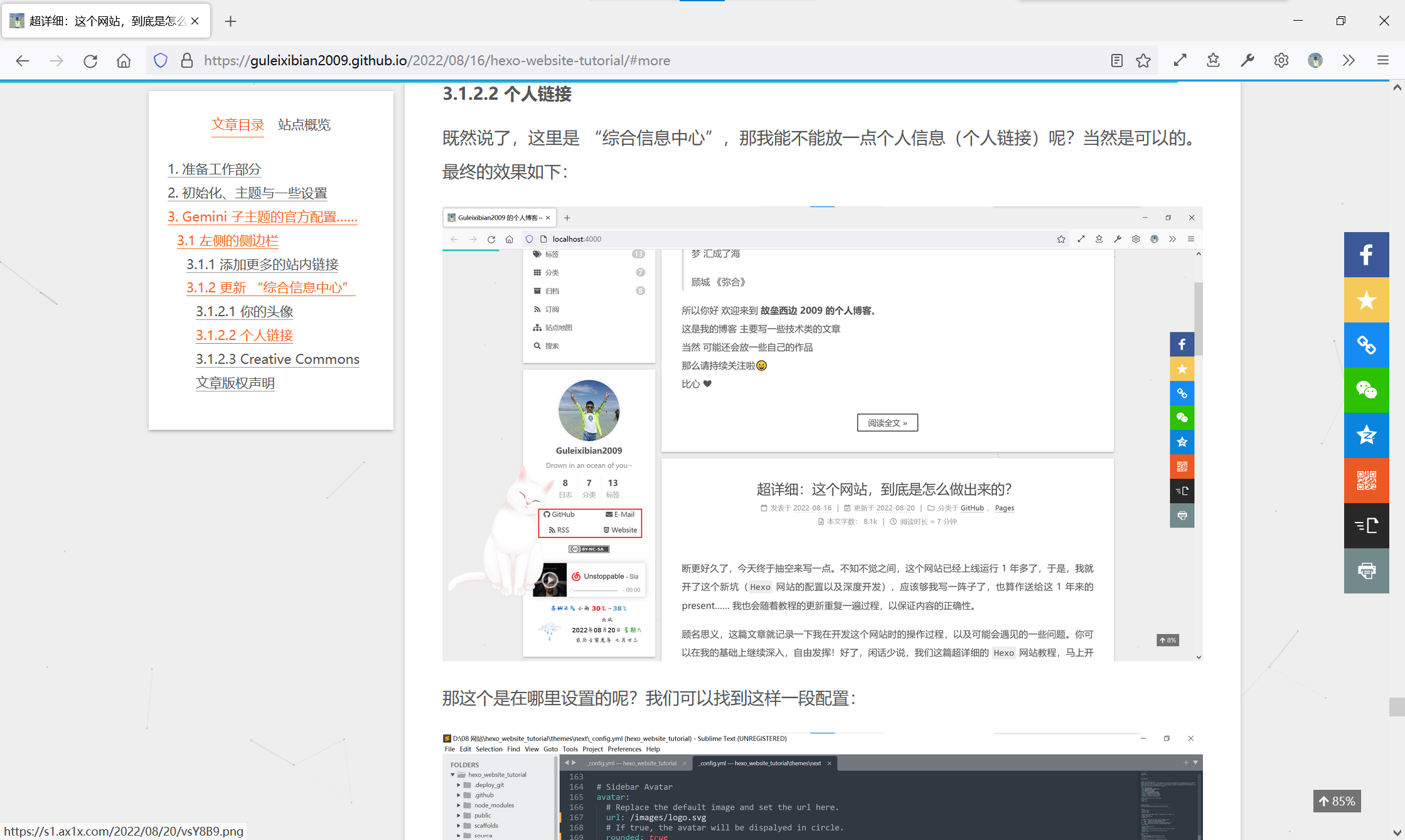Click the orange QR code share icon
This screenshot has height=840, width=1405.
click(1366, 481)
